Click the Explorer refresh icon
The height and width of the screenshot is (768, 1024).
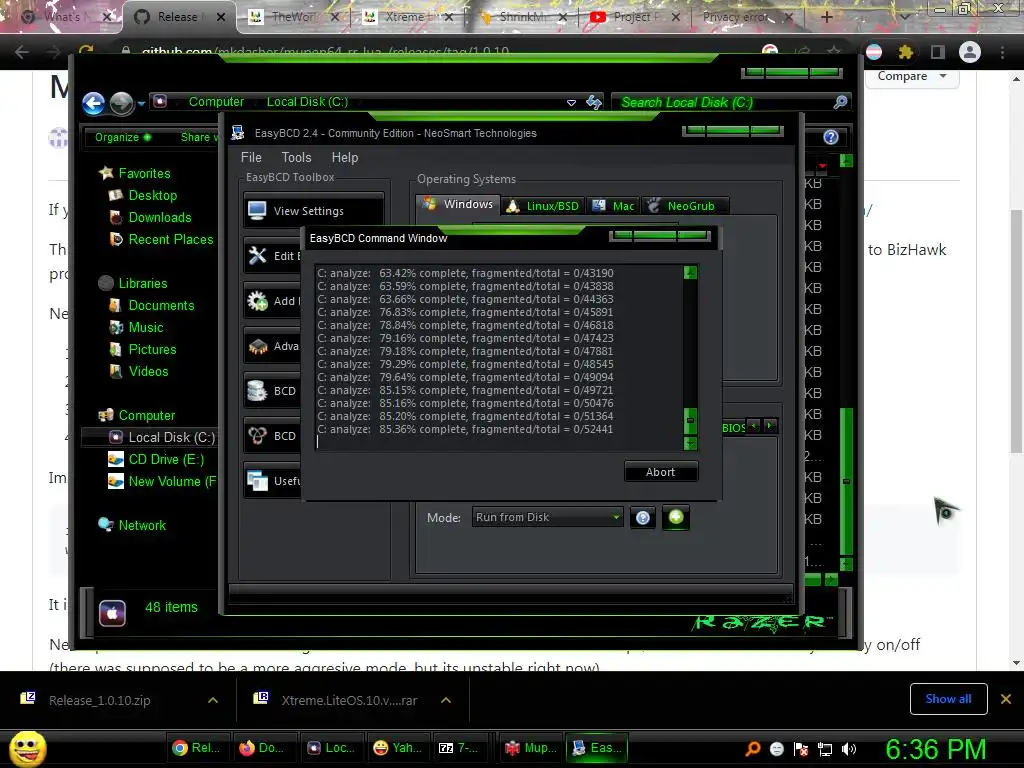(594, 102)
